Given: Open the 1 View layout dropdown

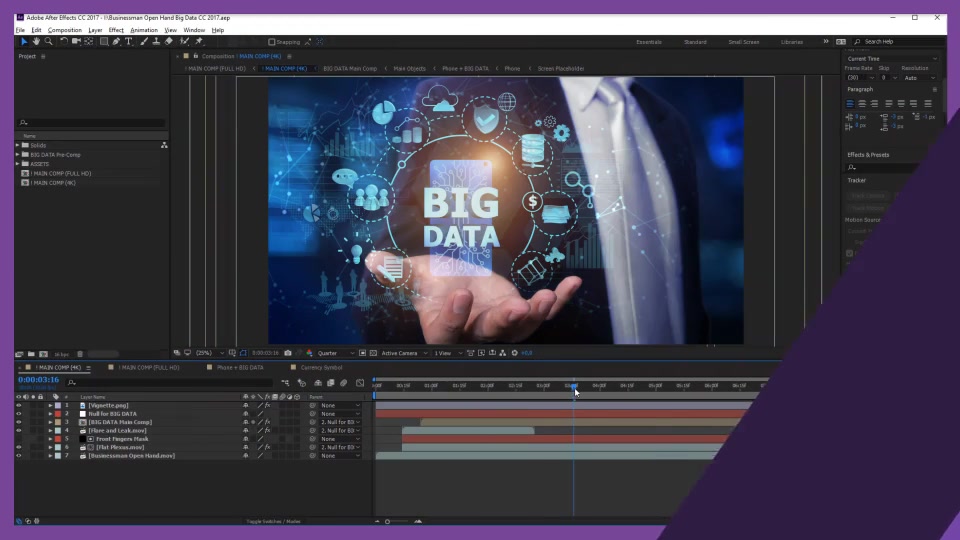Looking at the screenshot, I should [448, 353].
